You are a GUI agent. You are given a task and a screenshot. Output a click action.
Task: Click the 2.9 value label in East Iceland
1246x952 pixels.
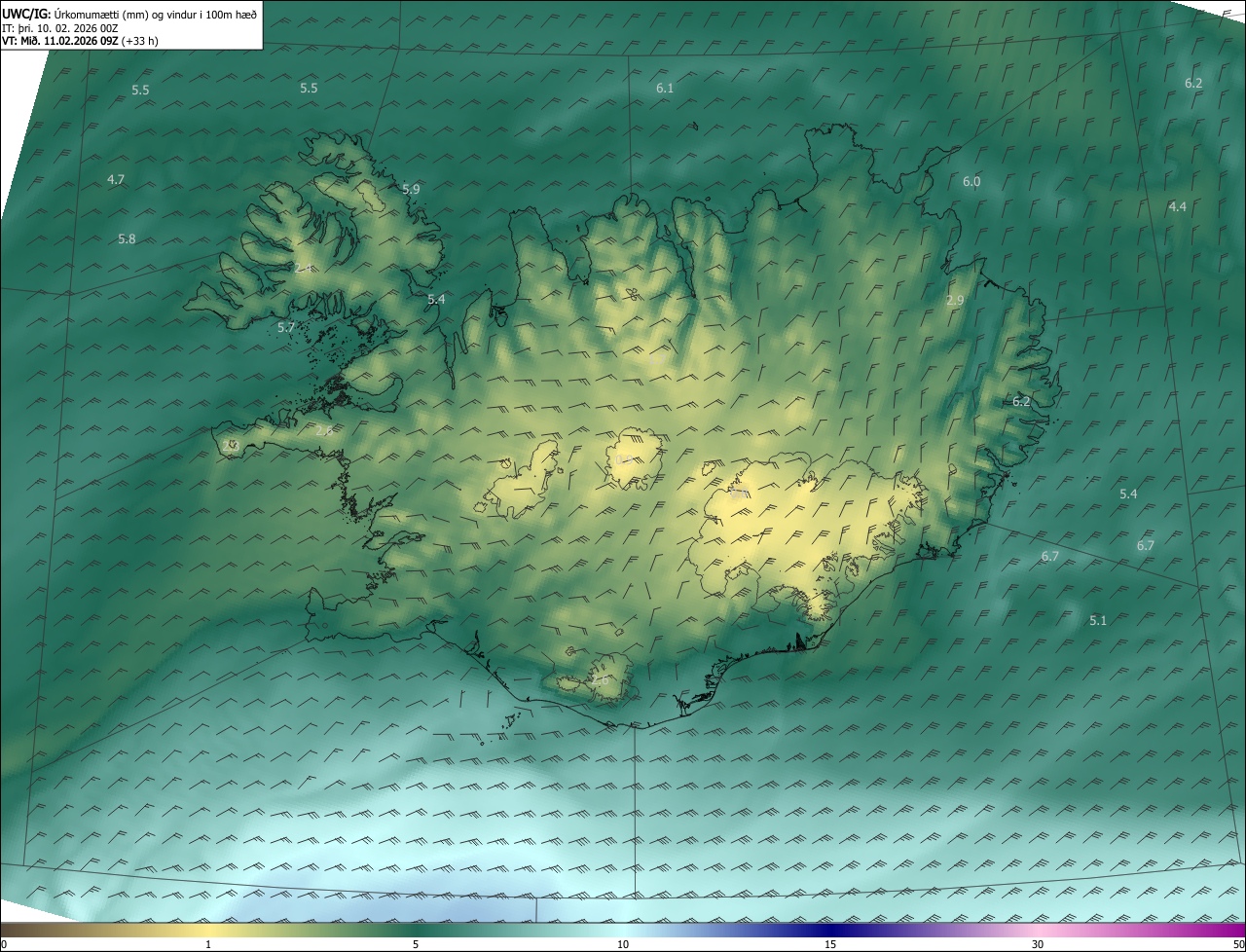(x=955, y=300)
